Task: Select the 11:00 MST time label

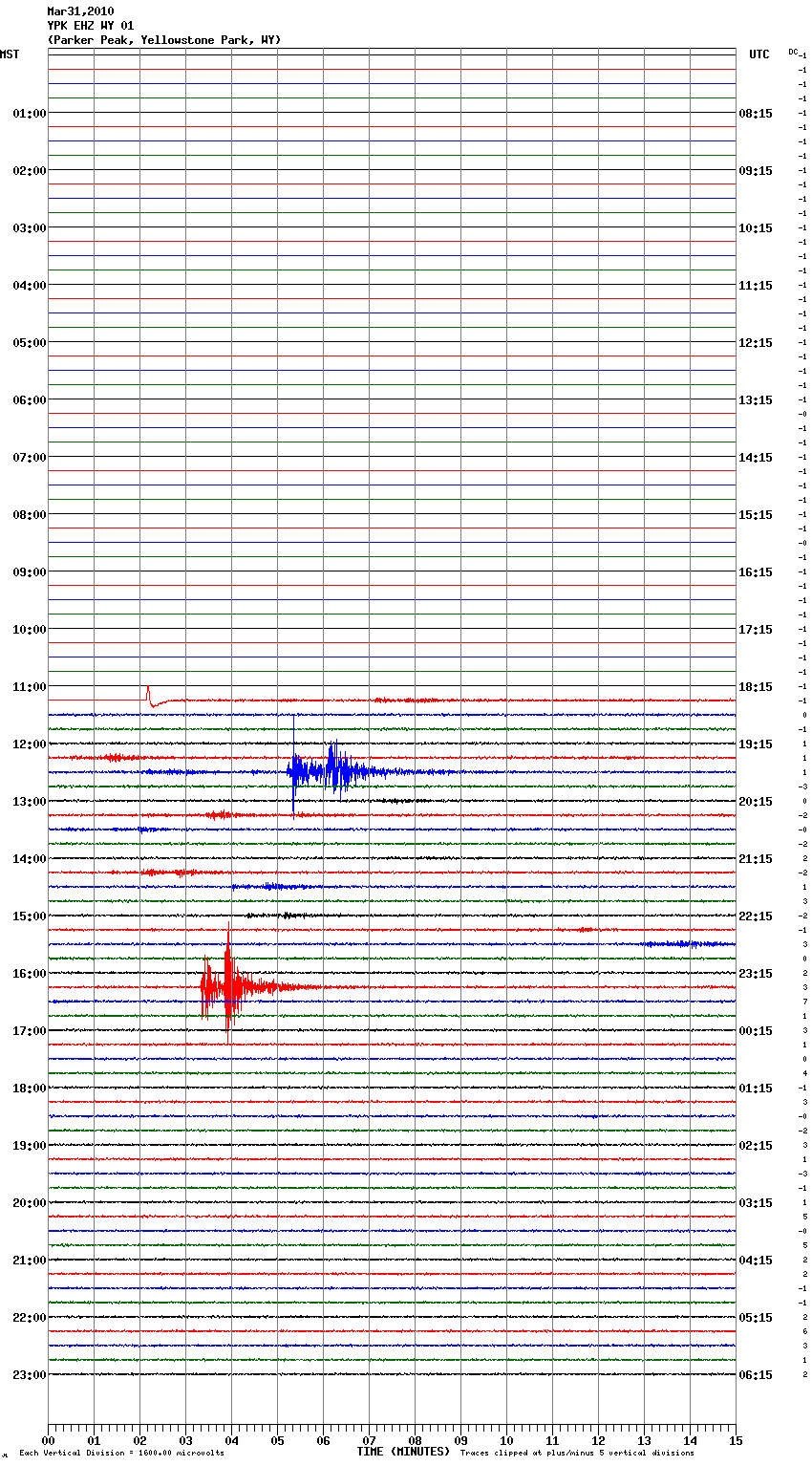Action: point(30,687)
